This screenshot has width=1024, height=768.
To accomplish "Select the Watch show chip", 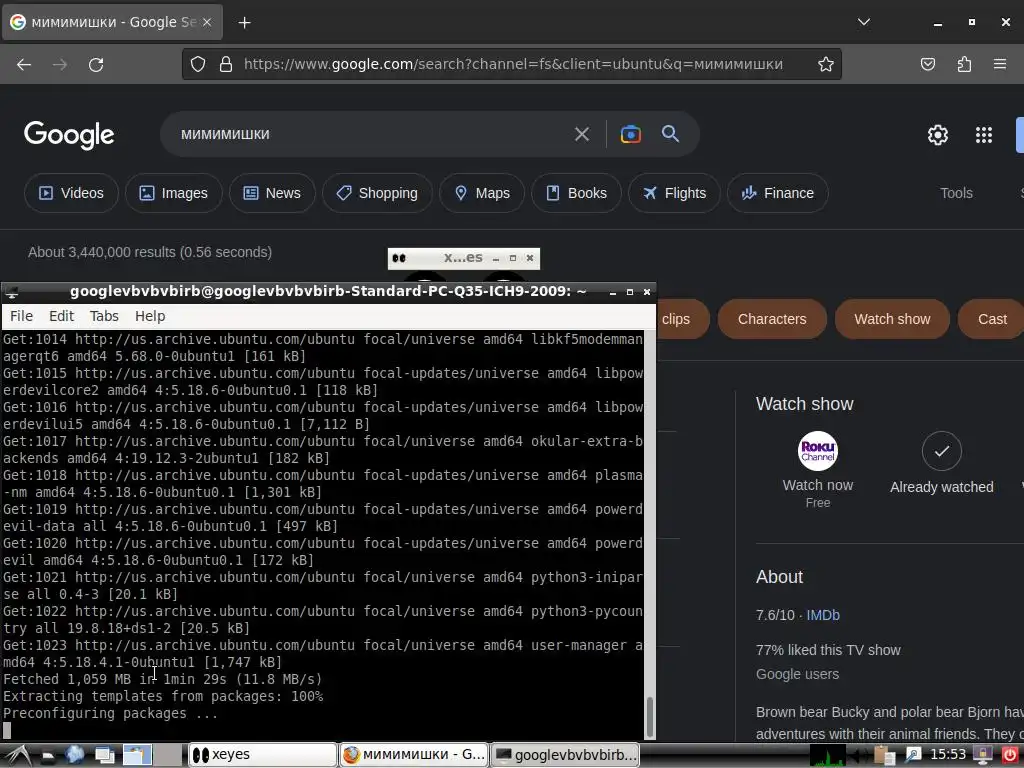I will tap(892, 319).
